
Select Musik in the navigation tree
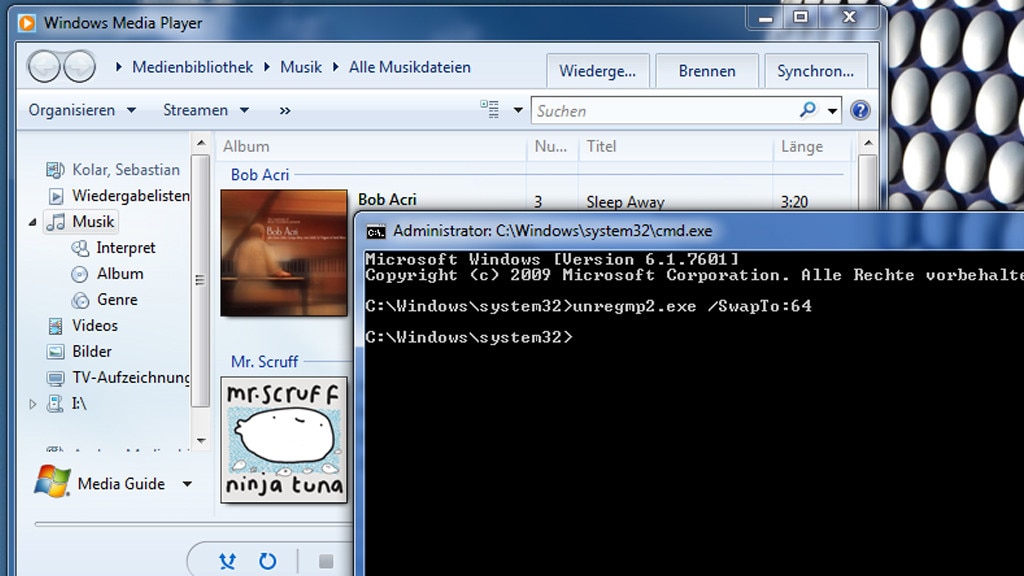point(93,222)
